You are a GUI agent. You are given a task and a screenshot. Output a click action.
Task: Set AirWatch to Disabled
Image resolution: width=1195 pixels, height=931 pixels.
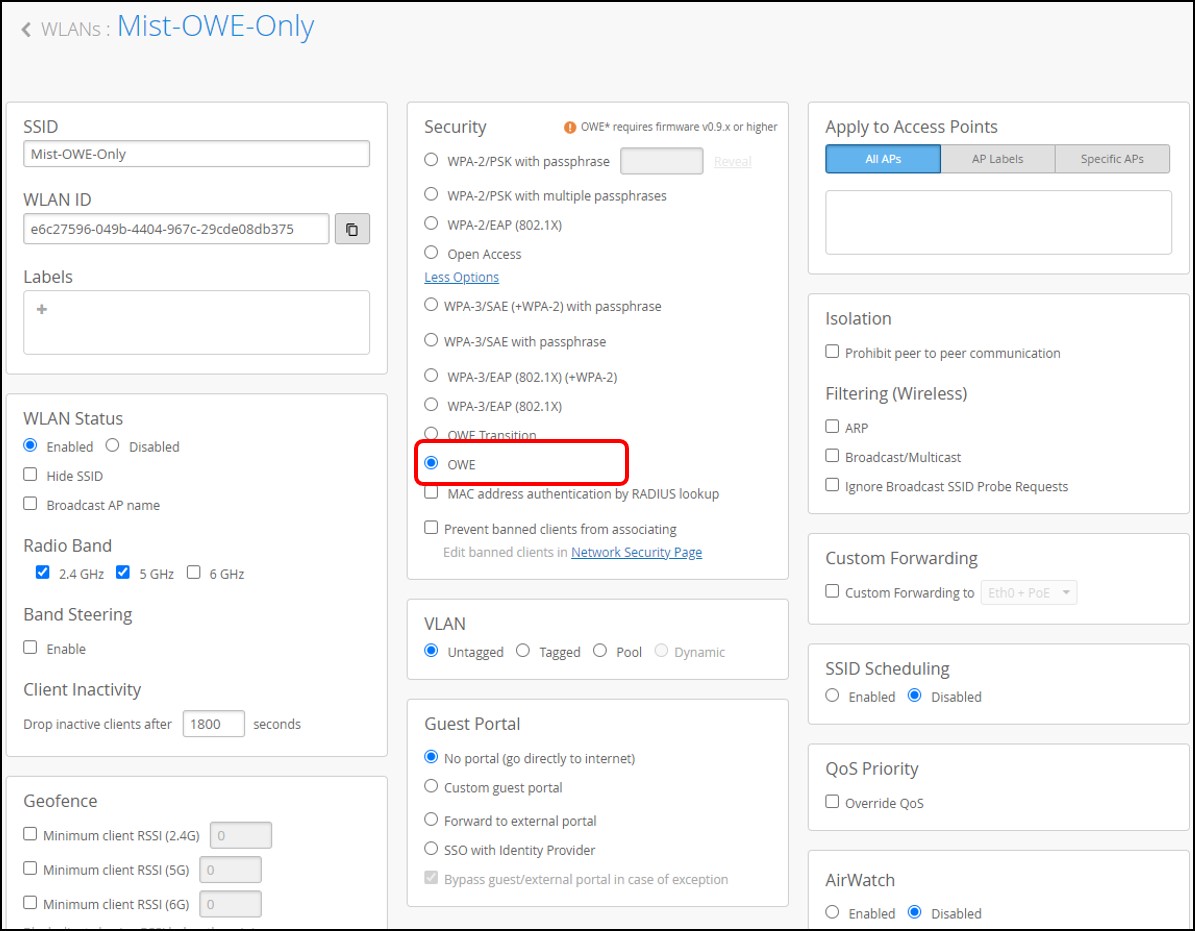tap(915, 912)
